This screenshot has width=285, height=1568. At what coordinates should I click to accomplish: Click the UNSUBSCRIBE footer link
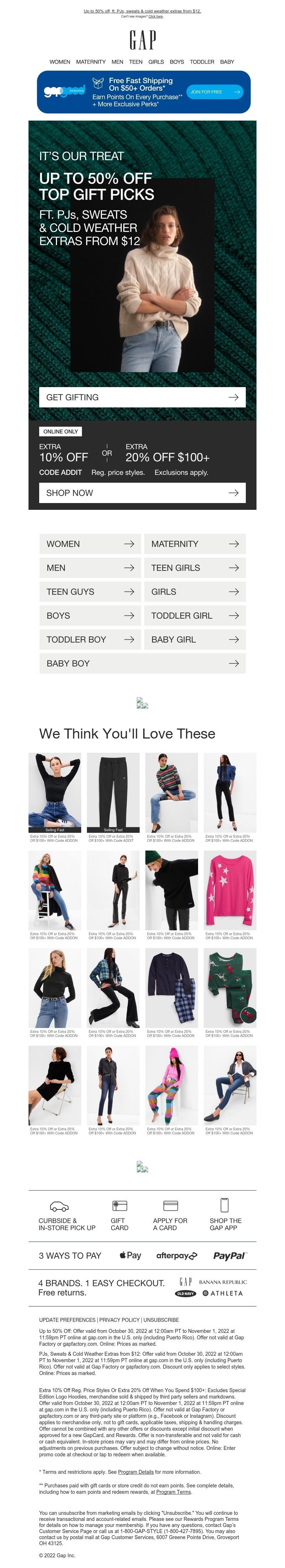[x=161, y=1320]
